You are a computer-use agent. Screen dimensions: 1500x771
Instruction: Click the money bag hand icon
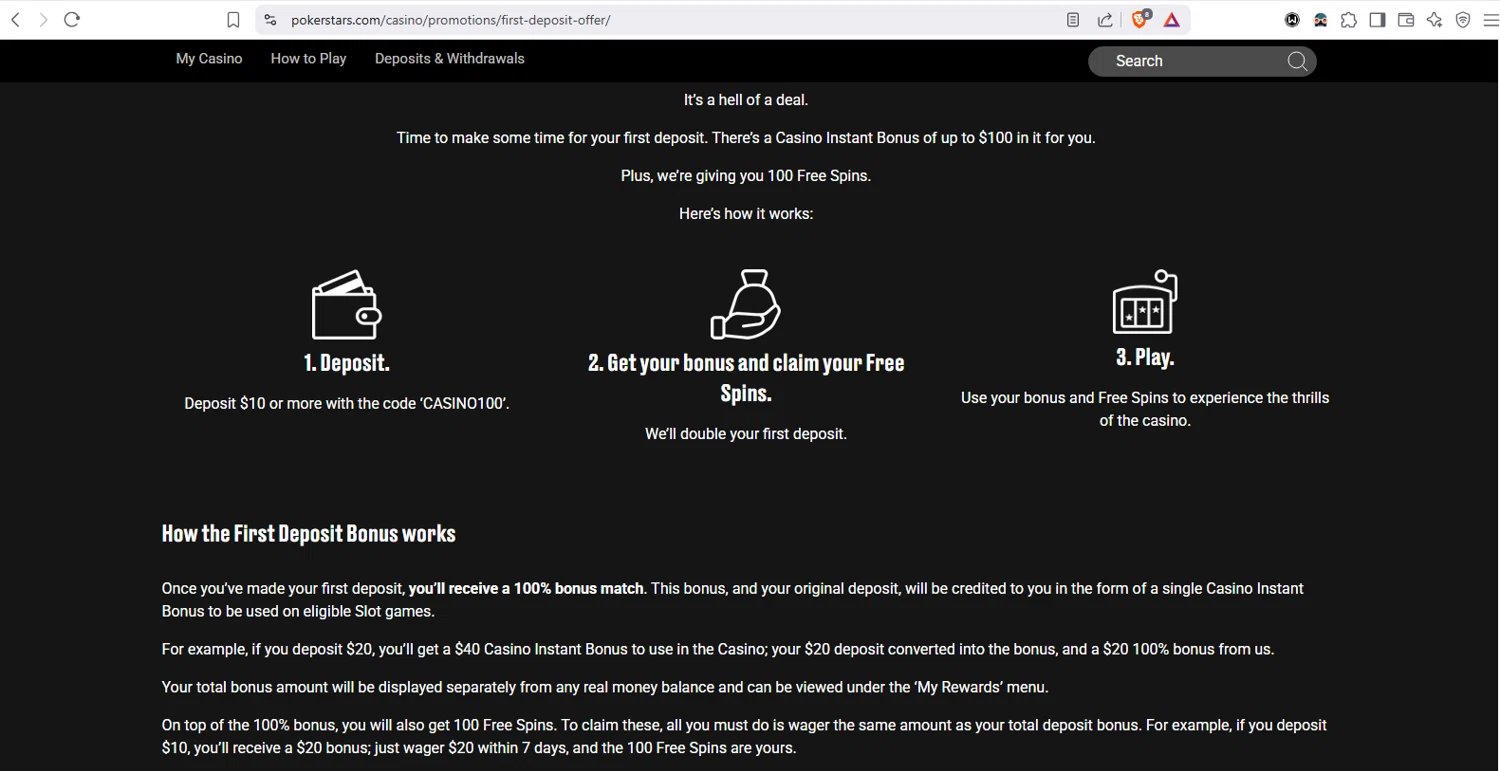click(746, 305)
